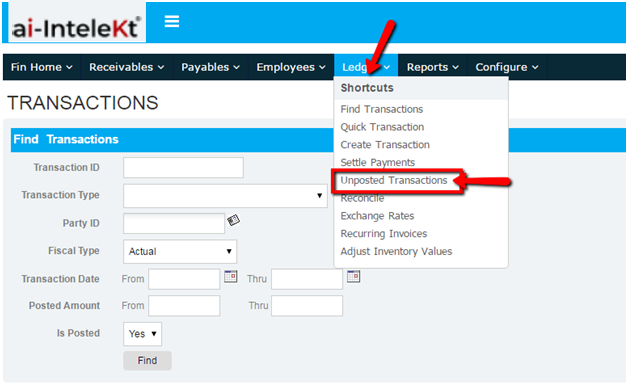Image resolution: width=628 pixels, height=387 pixels.
Task: Open Unposted Transactions shortcut
Action: (x=394, y=180)
